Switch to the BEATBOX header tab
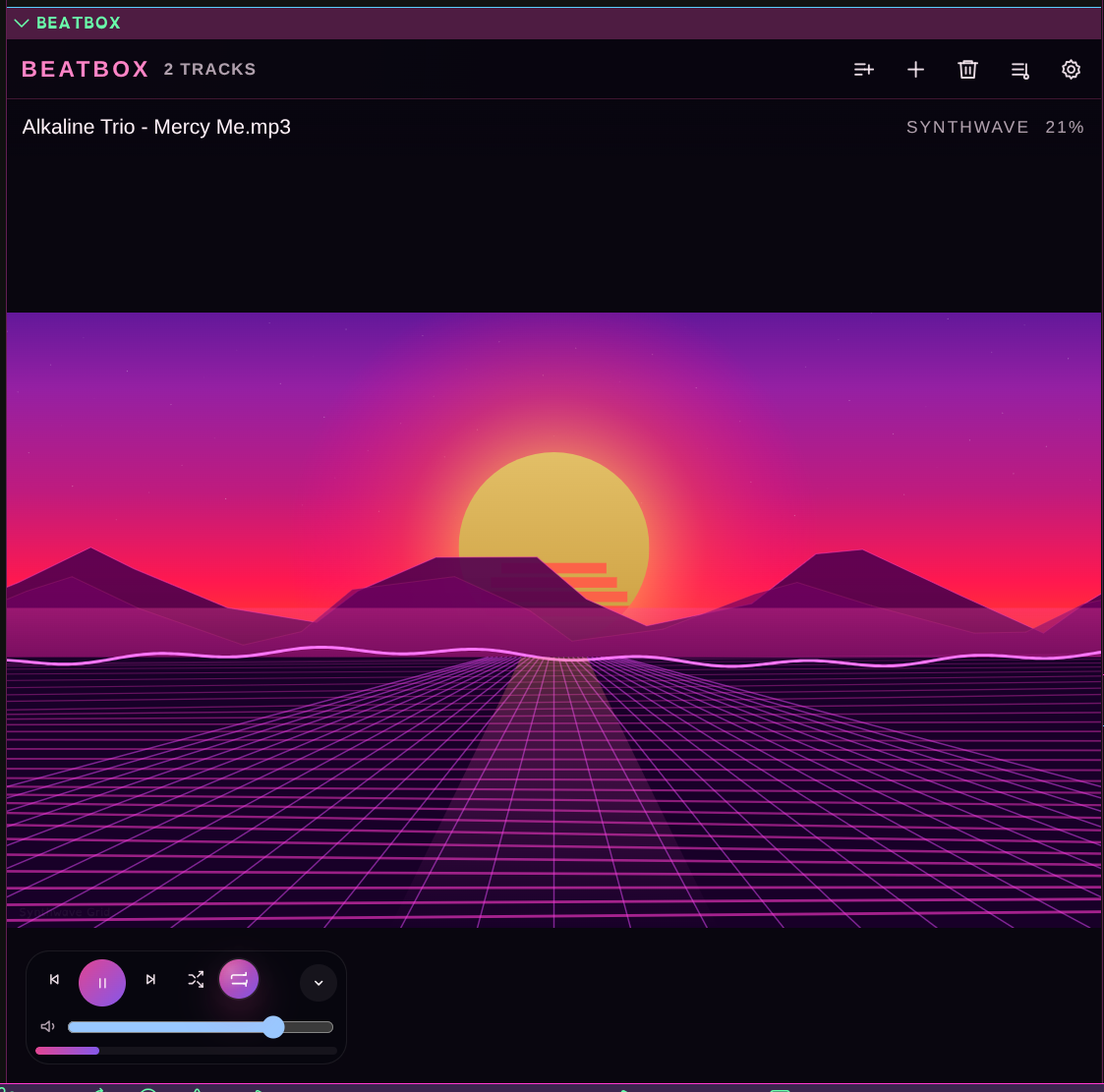This screenshot has height=1092, width=1104. 79,23
